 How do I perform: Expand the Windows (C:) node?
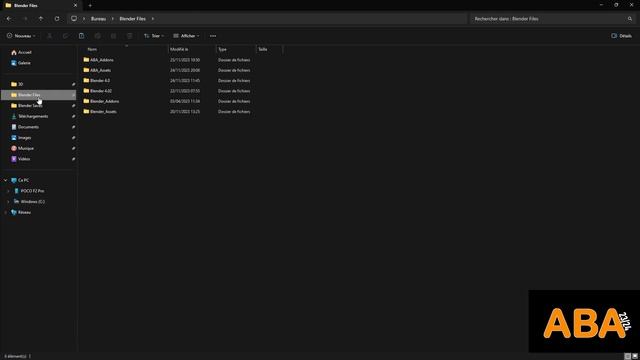coord(8,202)
